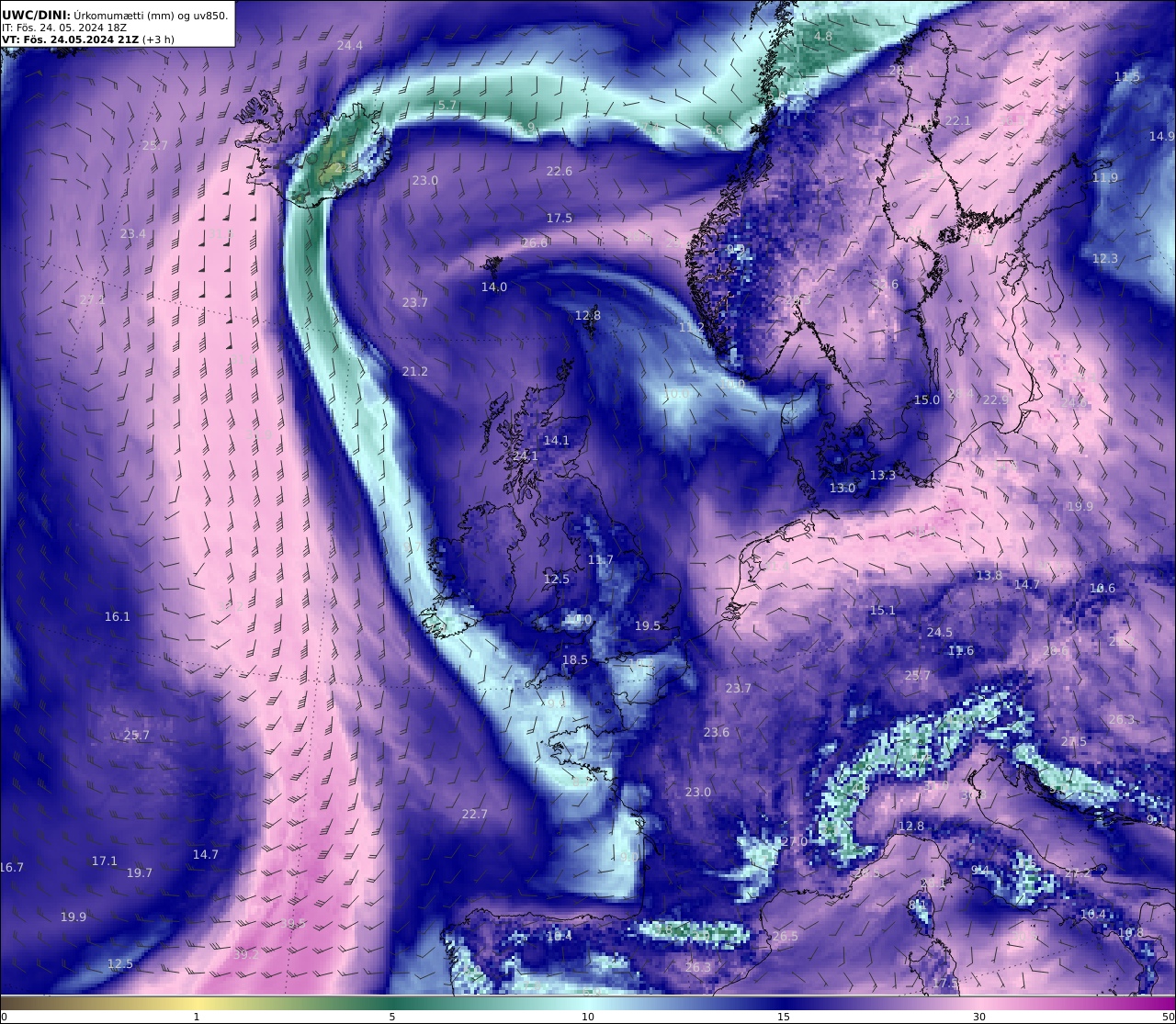Click the 11.7 value label over northern England
This screenshot has height=1024, width=1176.
(600, 560)
